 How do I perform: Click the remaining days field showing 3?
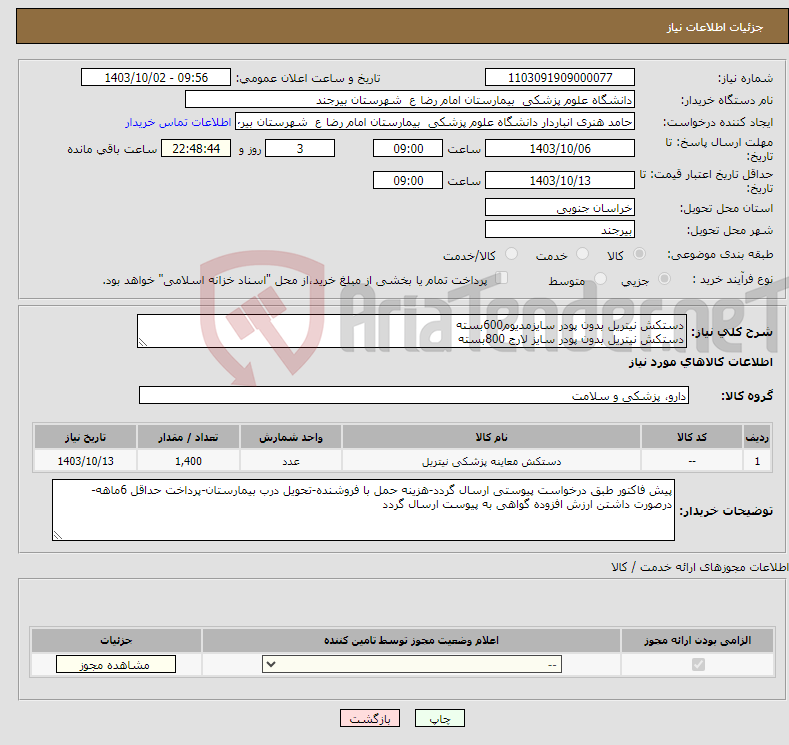click(x=300, y=149)
